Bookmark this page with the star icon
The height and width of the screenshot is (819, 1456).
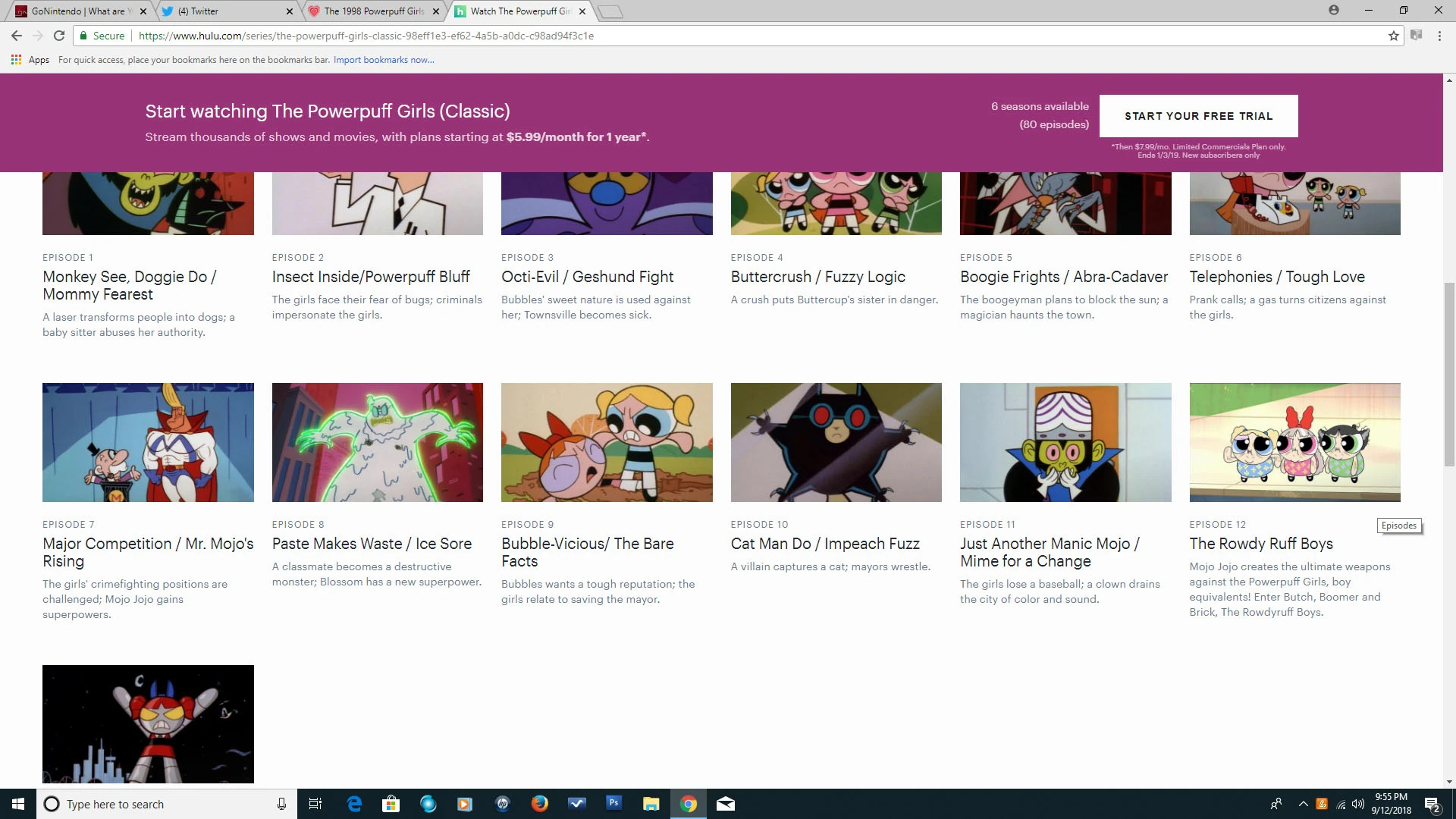pyautogui.click(x=1393, y=36)
